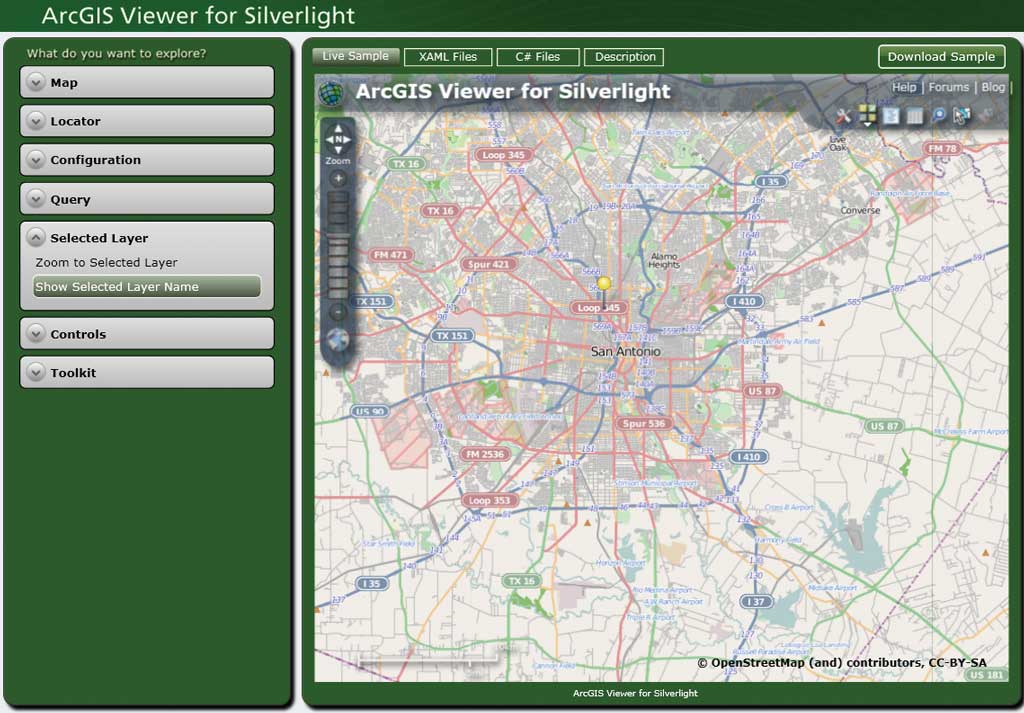This screenshot has height=713, width=1024.
Task: Activate the cursor identify tool icon
Action: 961,116
